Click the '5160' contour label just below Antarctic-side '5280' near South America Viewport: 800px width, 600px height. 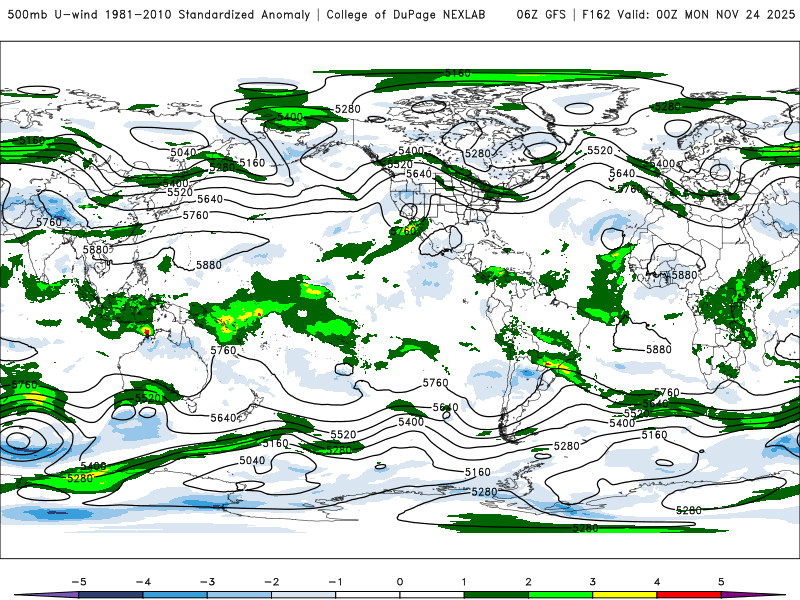coord(478,472)
